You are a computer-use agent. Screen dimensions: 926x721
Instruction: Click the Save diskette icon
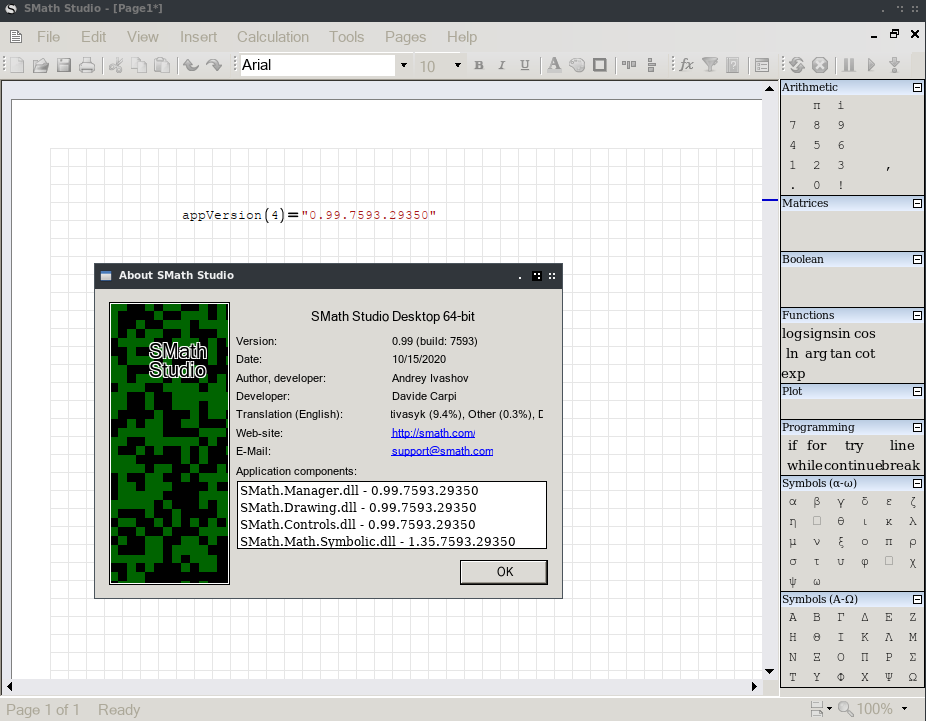64,65
